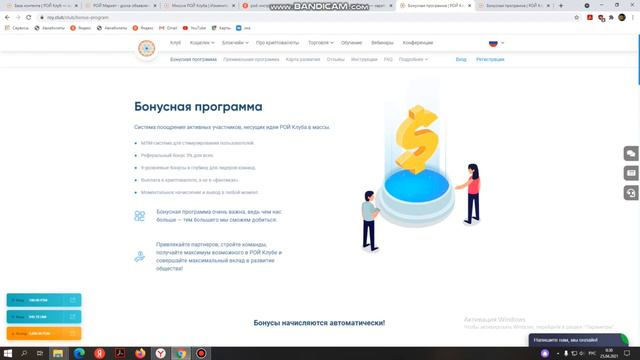The width and height of the screenshot is (640, 360).
Task: Expand the Блокчейн menu dropdown
Action: [235, 43]
